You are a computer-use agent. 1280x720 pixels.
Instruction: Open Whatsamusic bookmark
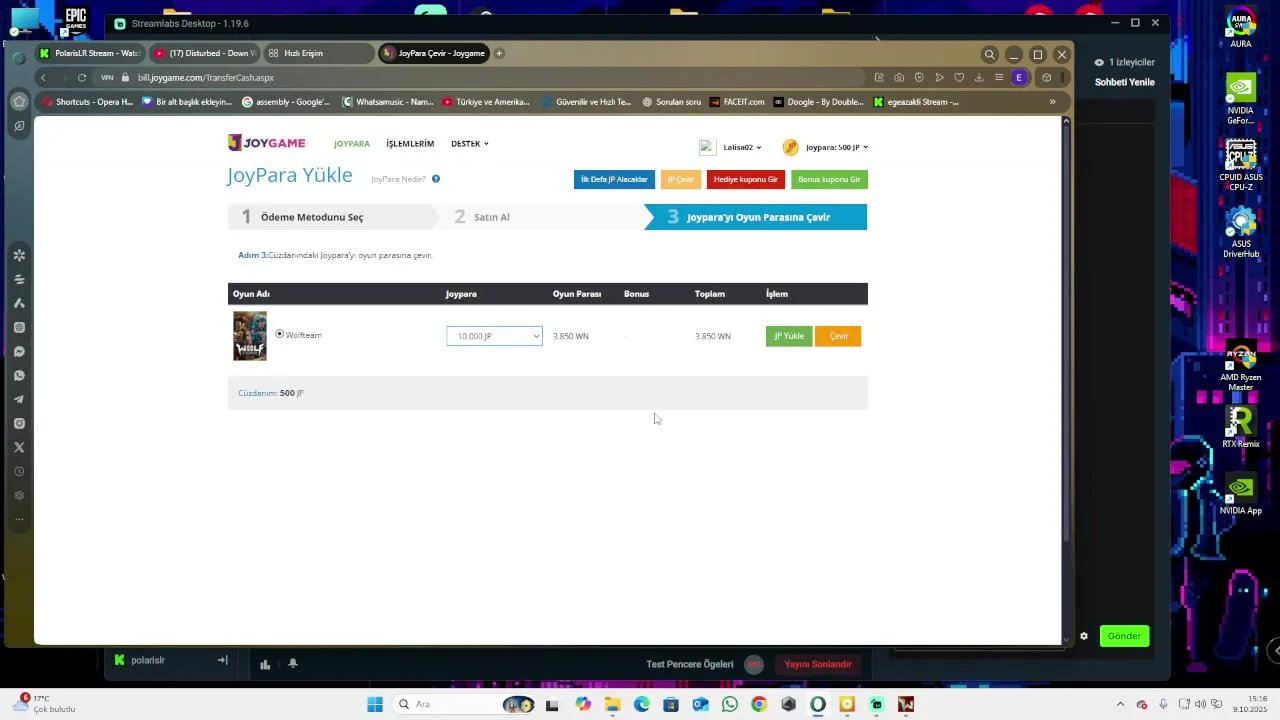click(388, 101)
